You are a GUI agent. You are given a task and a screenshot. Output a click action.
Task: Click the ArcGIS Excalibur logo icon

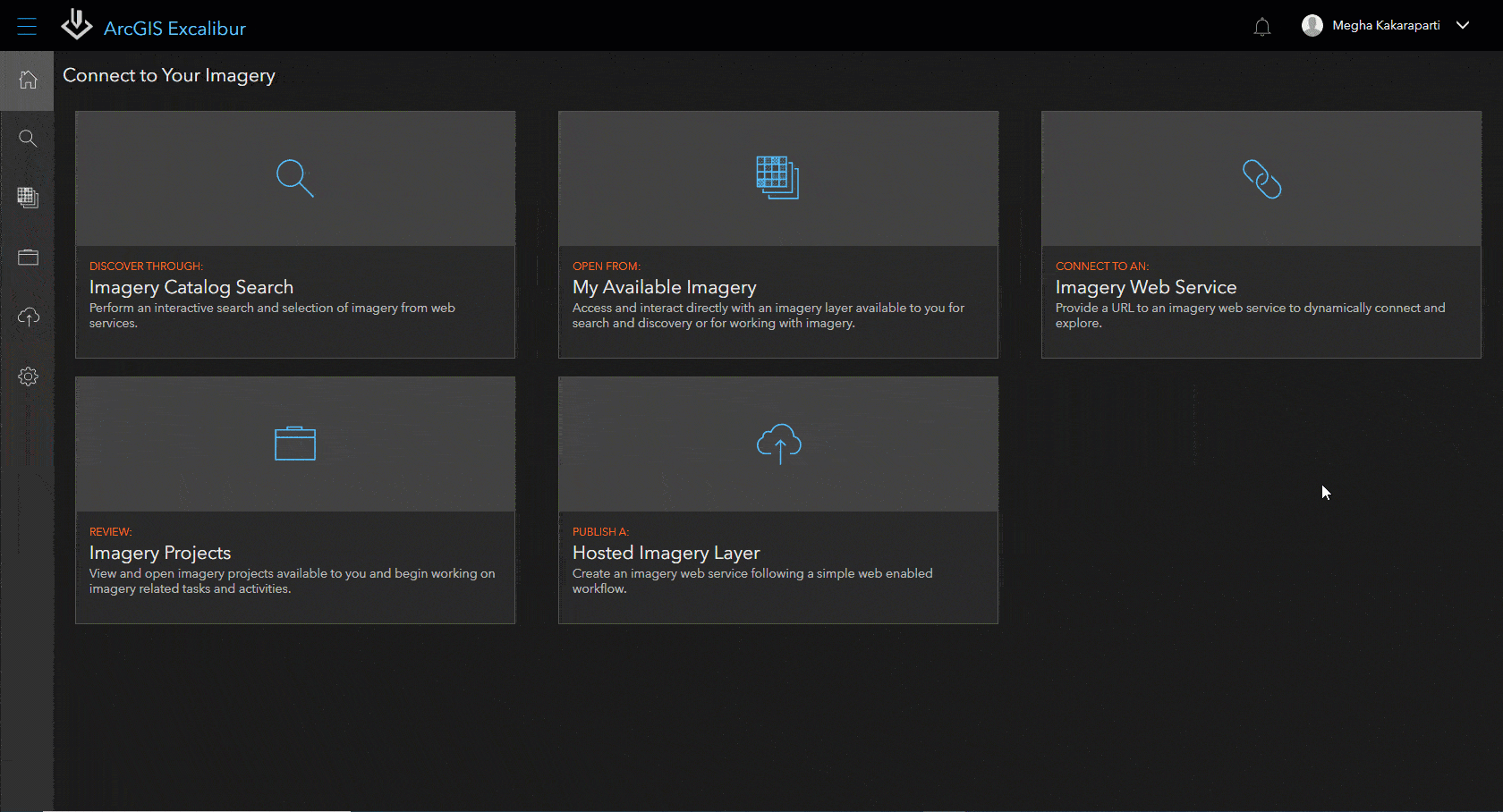pos(77,25)
